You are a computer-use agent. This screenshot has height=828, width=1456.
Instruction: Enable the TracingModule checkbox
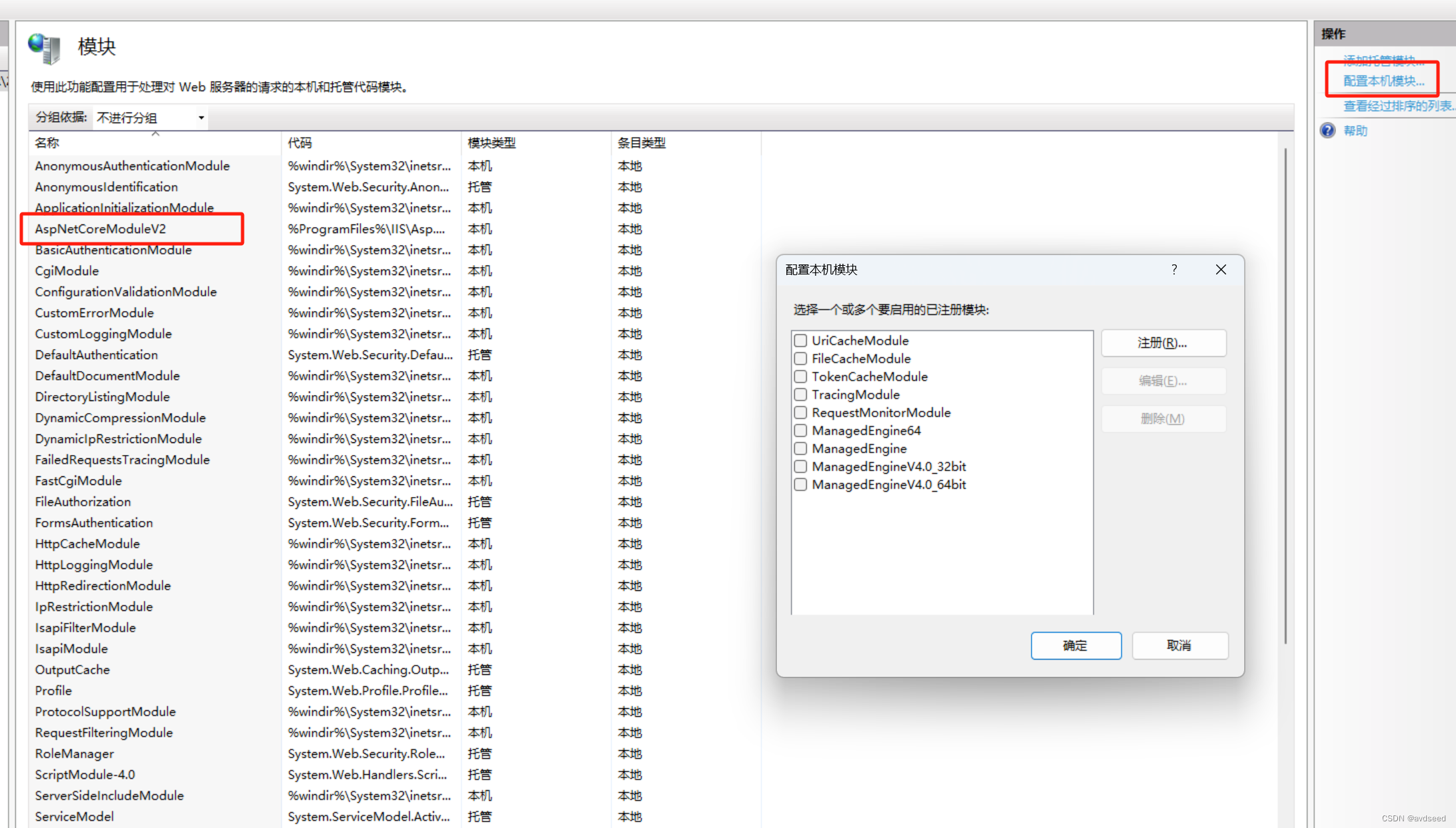[x=800, y=394]
